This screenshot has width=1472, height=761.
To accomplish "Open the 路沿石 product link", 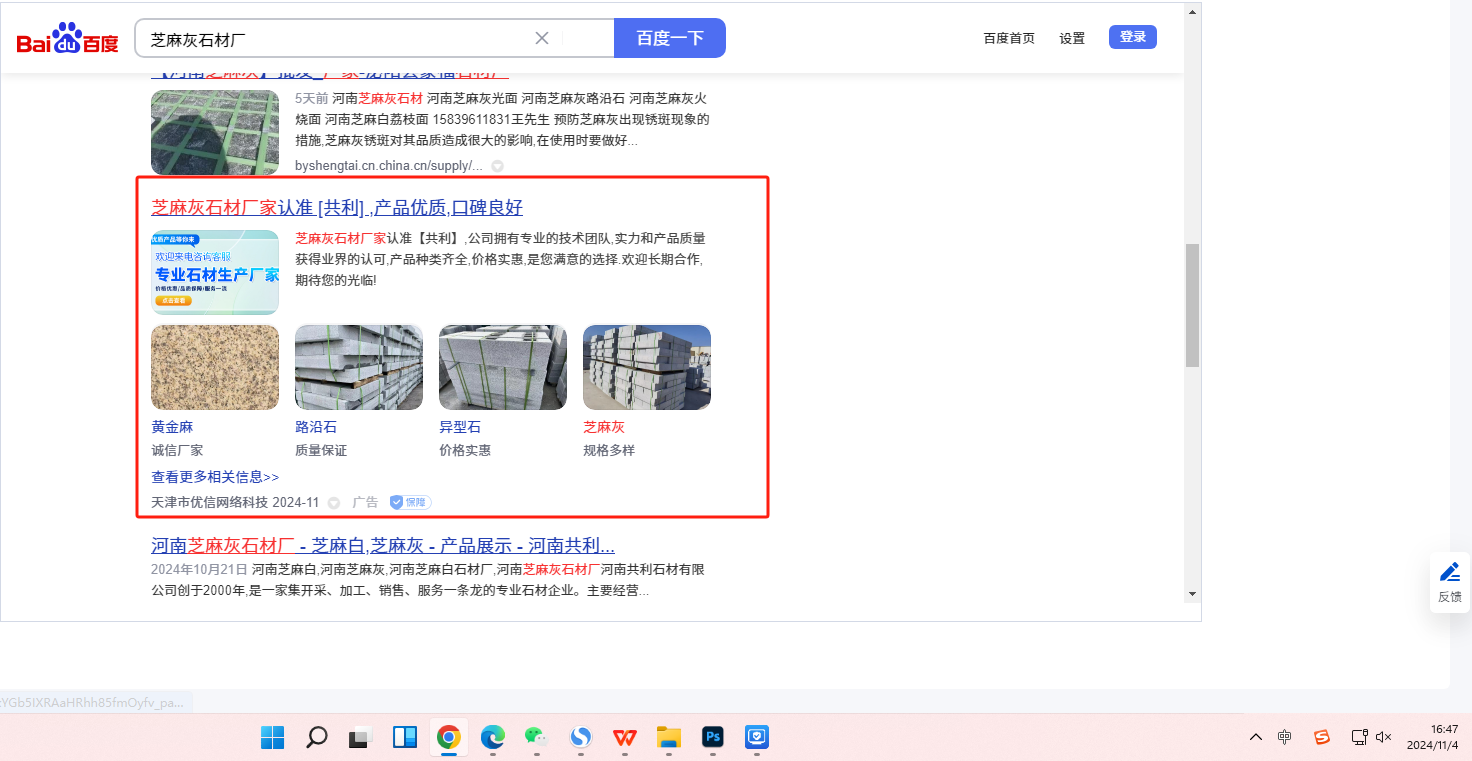I will click(316, 427).
